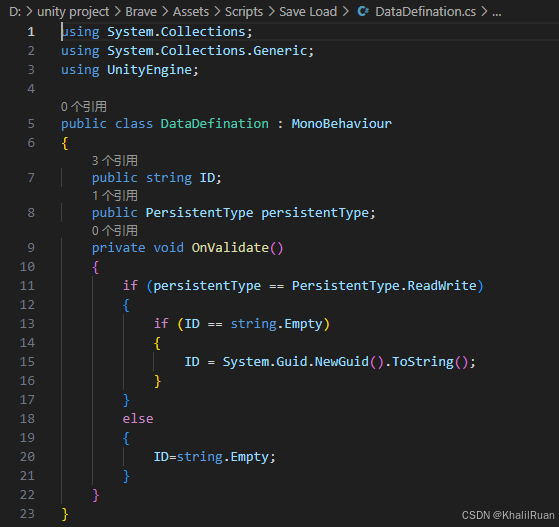Click line number 1 in the gutter
Screen dimensions: 559x527
point(31,32)
